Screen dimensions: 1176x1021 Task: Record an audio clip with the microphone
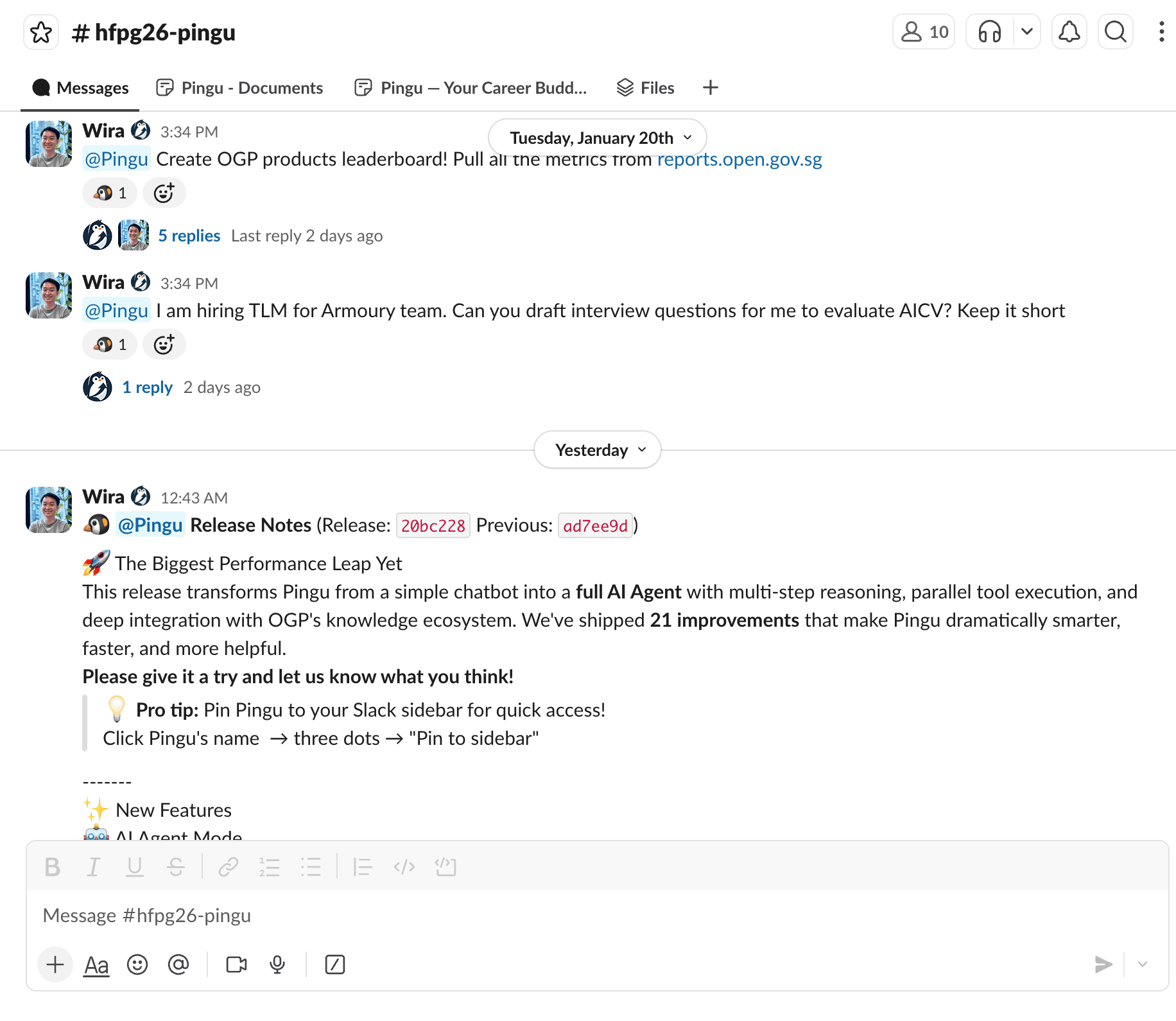(277, 964)
